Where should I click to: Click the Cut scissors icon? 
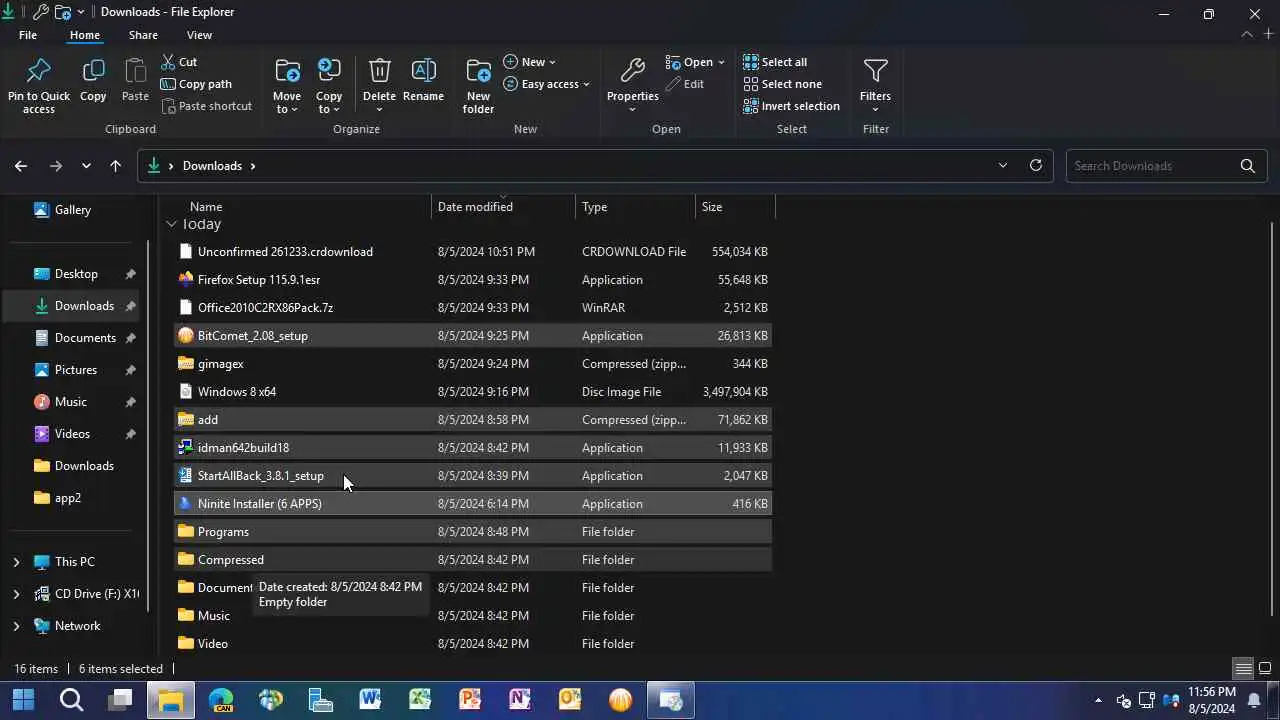point(168,62)
